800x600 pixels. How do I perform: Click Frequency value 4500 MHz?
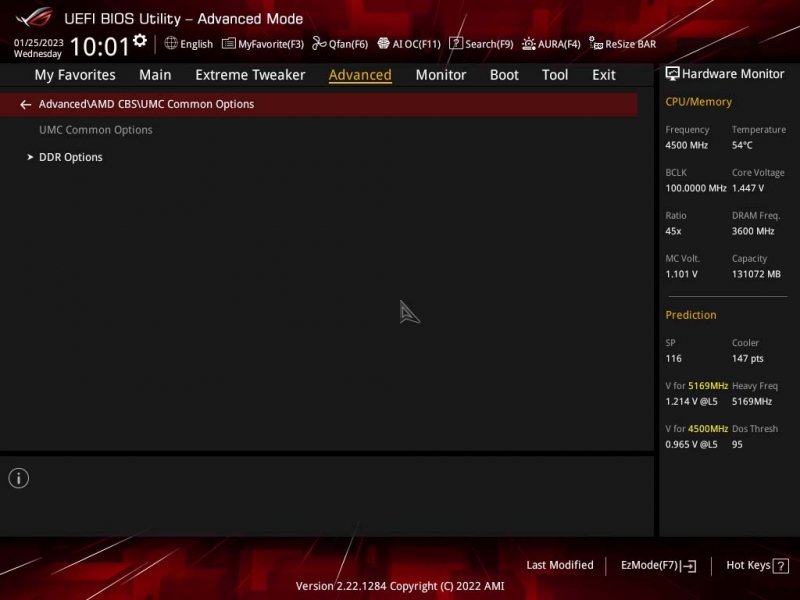[x=686, y=145]
